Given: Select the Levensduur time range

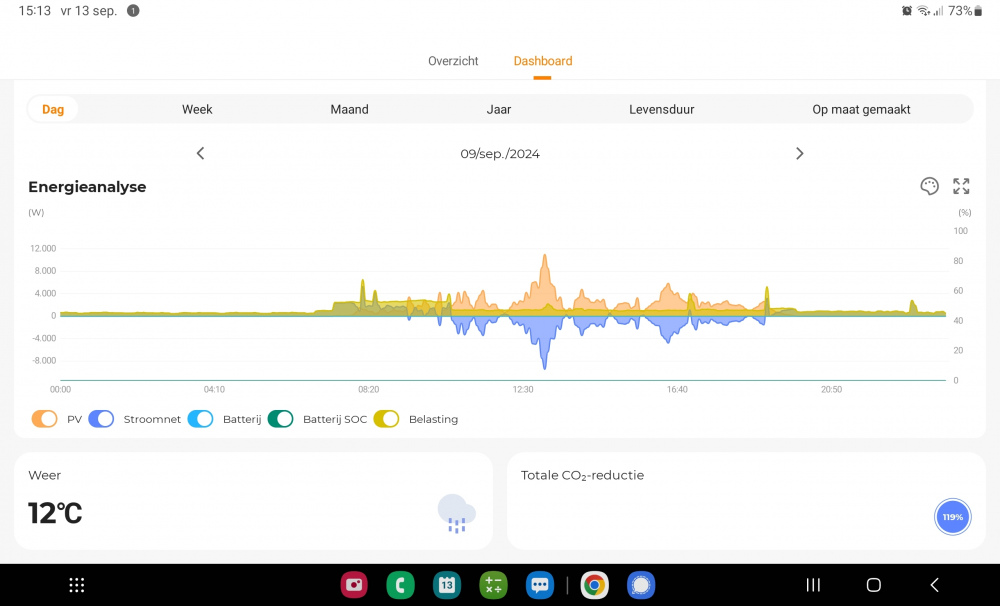Looking at the screenshot, I should [x=661, y=109].
